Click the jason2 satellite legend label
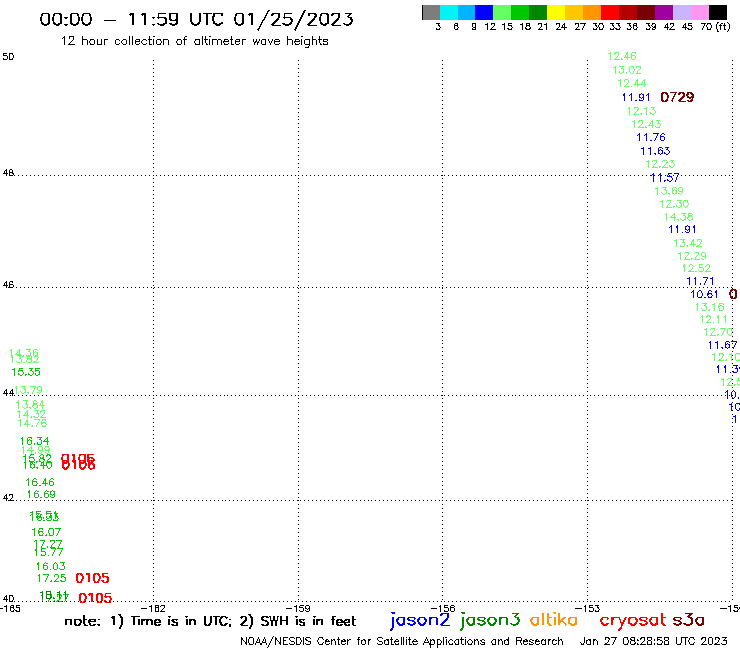Image resolution: width=740 pixels, height=650 pixels. pos(420,620)
